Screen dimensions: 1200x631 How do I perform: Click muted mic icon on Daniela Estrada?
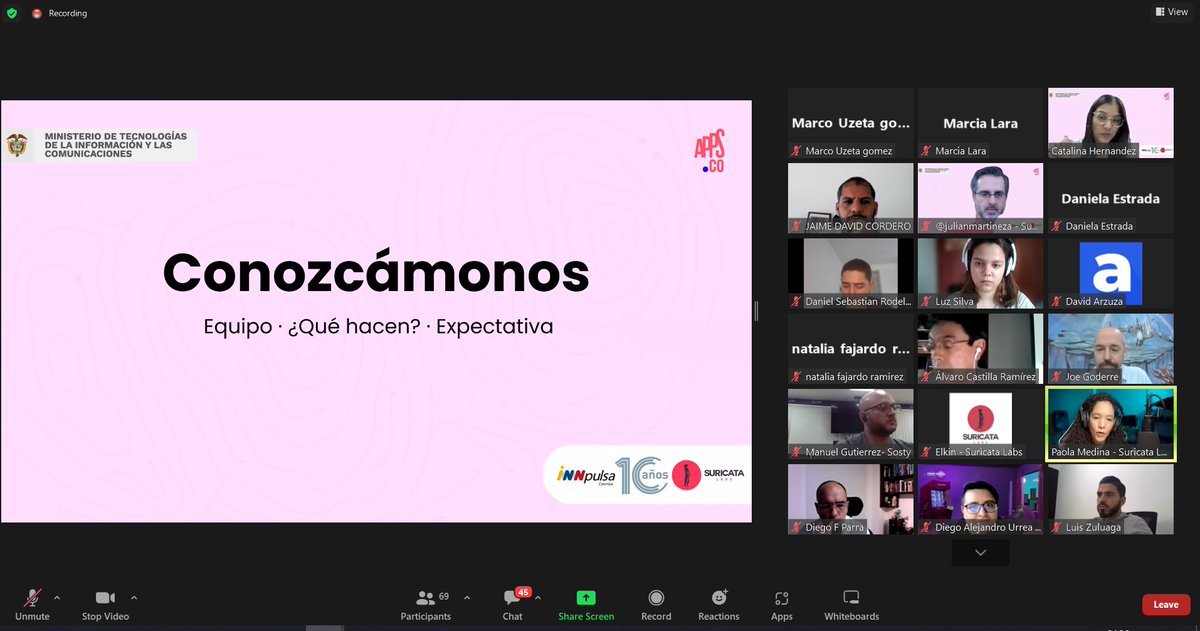(x=1057, y=226)
